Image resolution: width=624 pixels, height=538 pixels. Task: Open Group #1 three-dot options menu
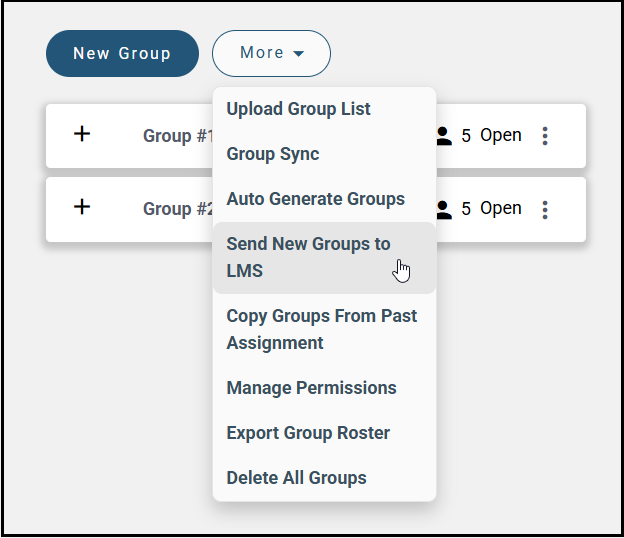coord(545,136)
